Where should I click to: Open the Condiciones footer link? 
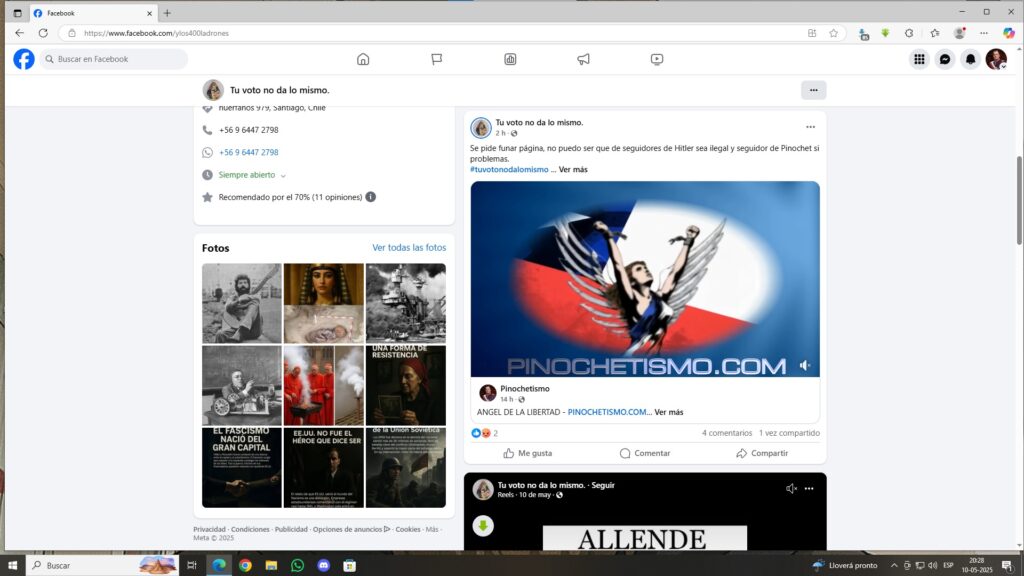click(x=250, y=530)
